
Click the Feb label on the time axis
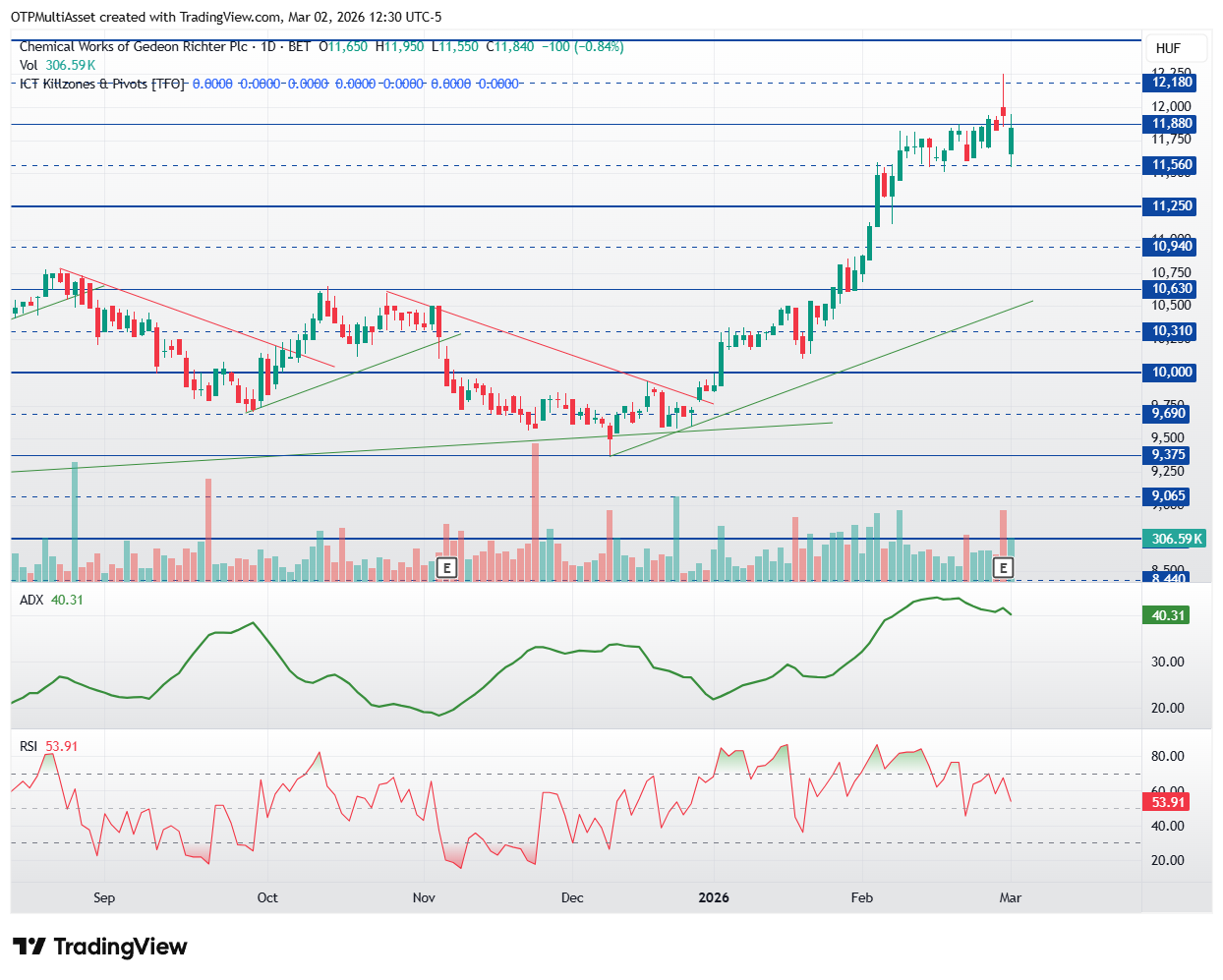(x=862, y=897)
